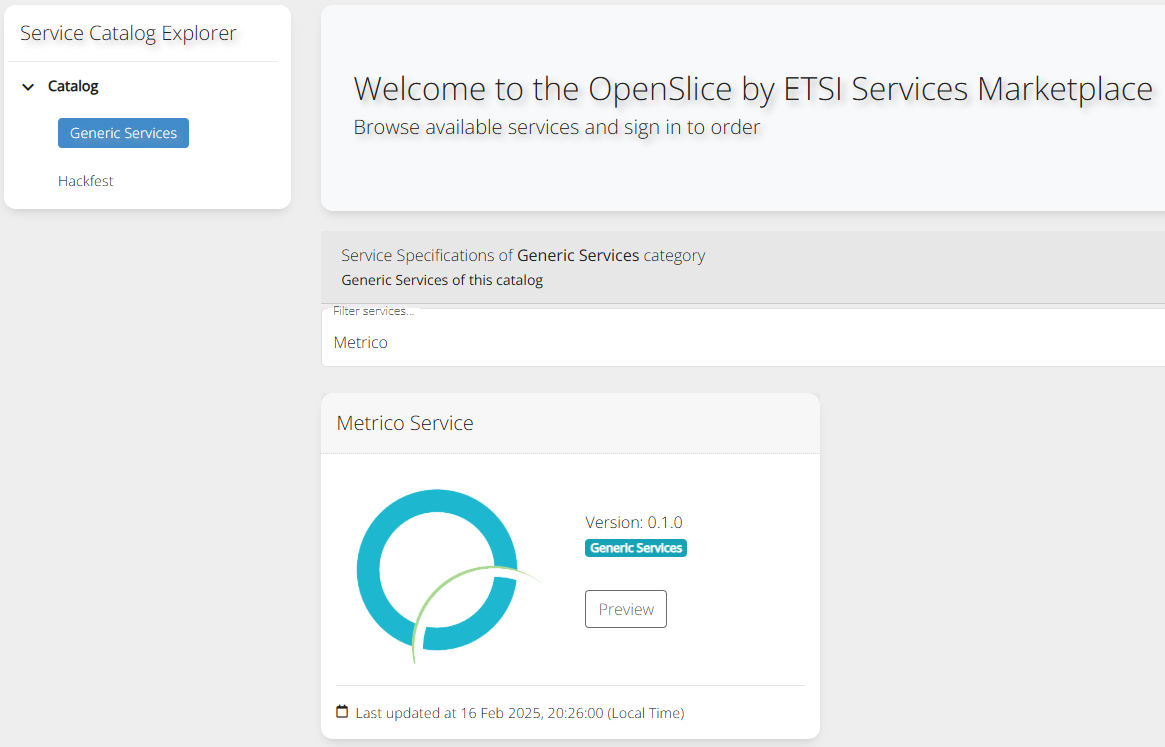This screenshot has height=747, width=1165.
Task: Click the 'Filter services...' floating label
Action: click(x=373, y=311)
